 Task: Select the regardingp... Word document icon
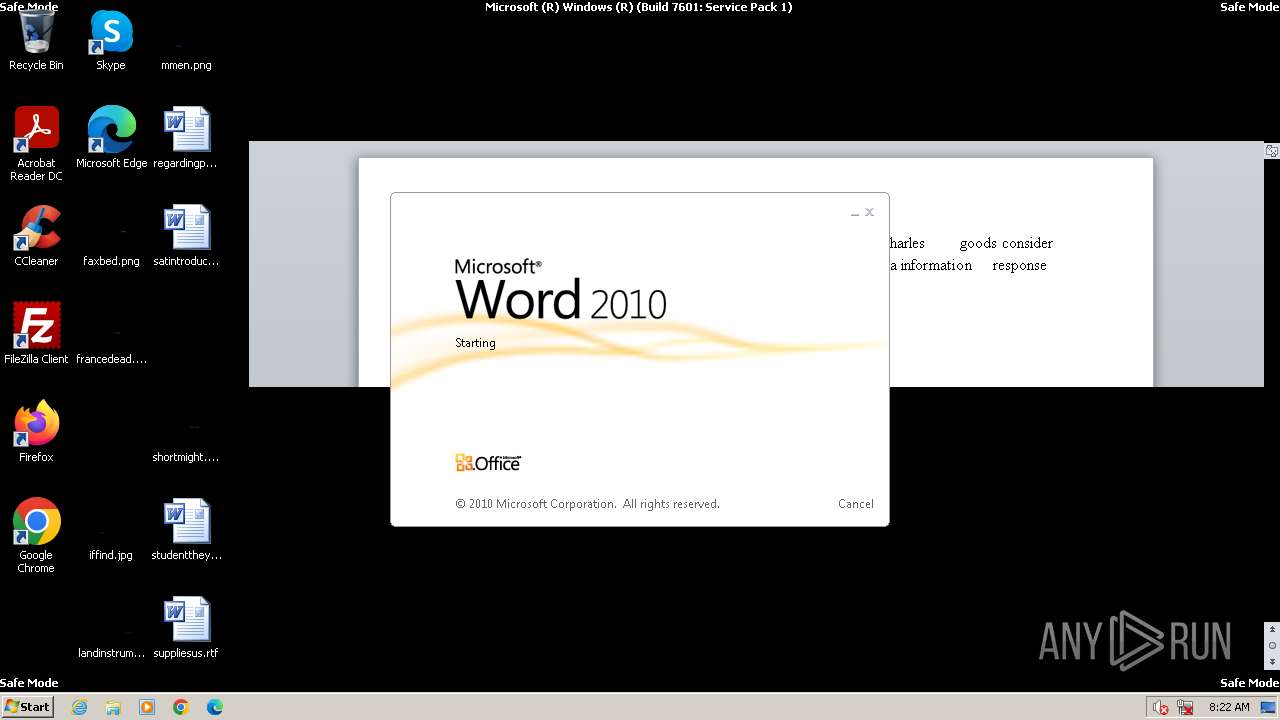coord(186,138)
